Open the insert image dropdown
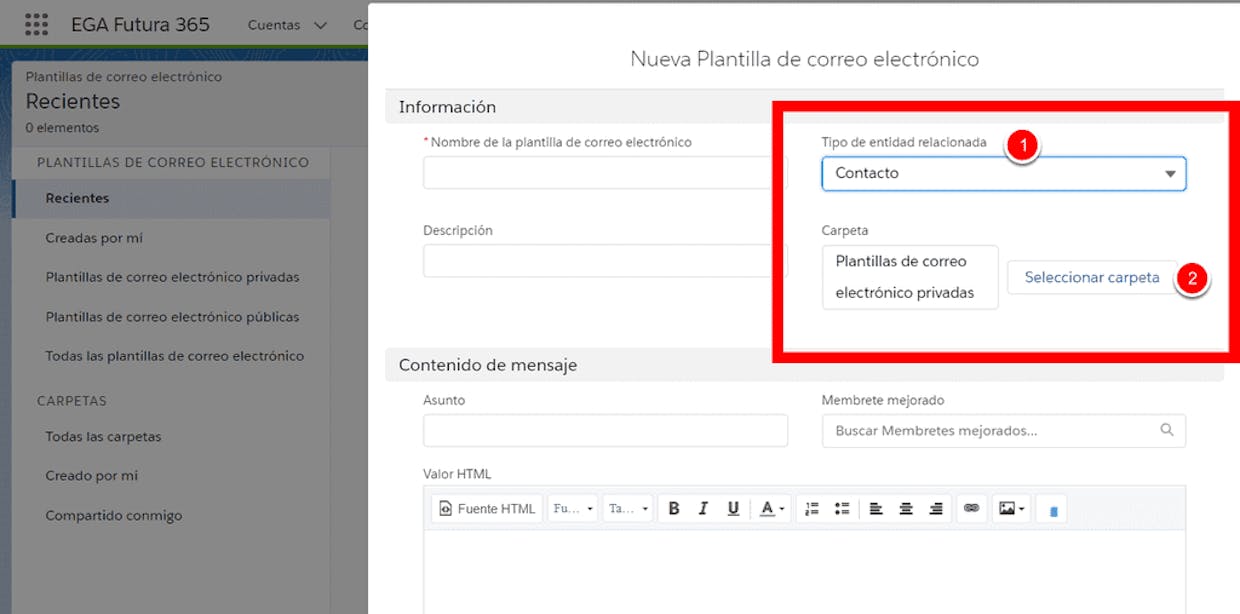The image size is (1240, 614). [1012, 509]
